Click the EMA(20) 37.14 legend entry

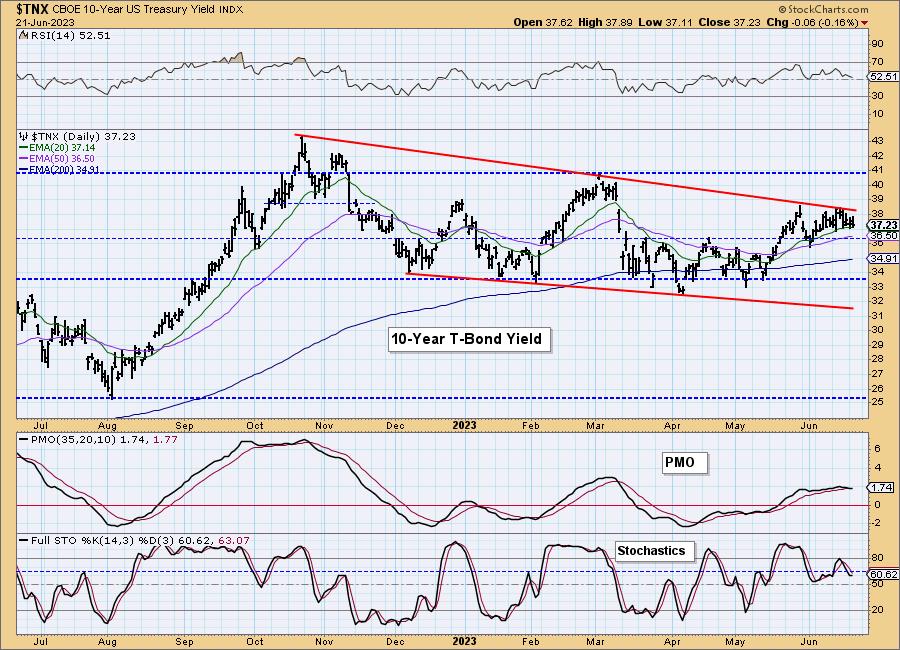point(57,148)
